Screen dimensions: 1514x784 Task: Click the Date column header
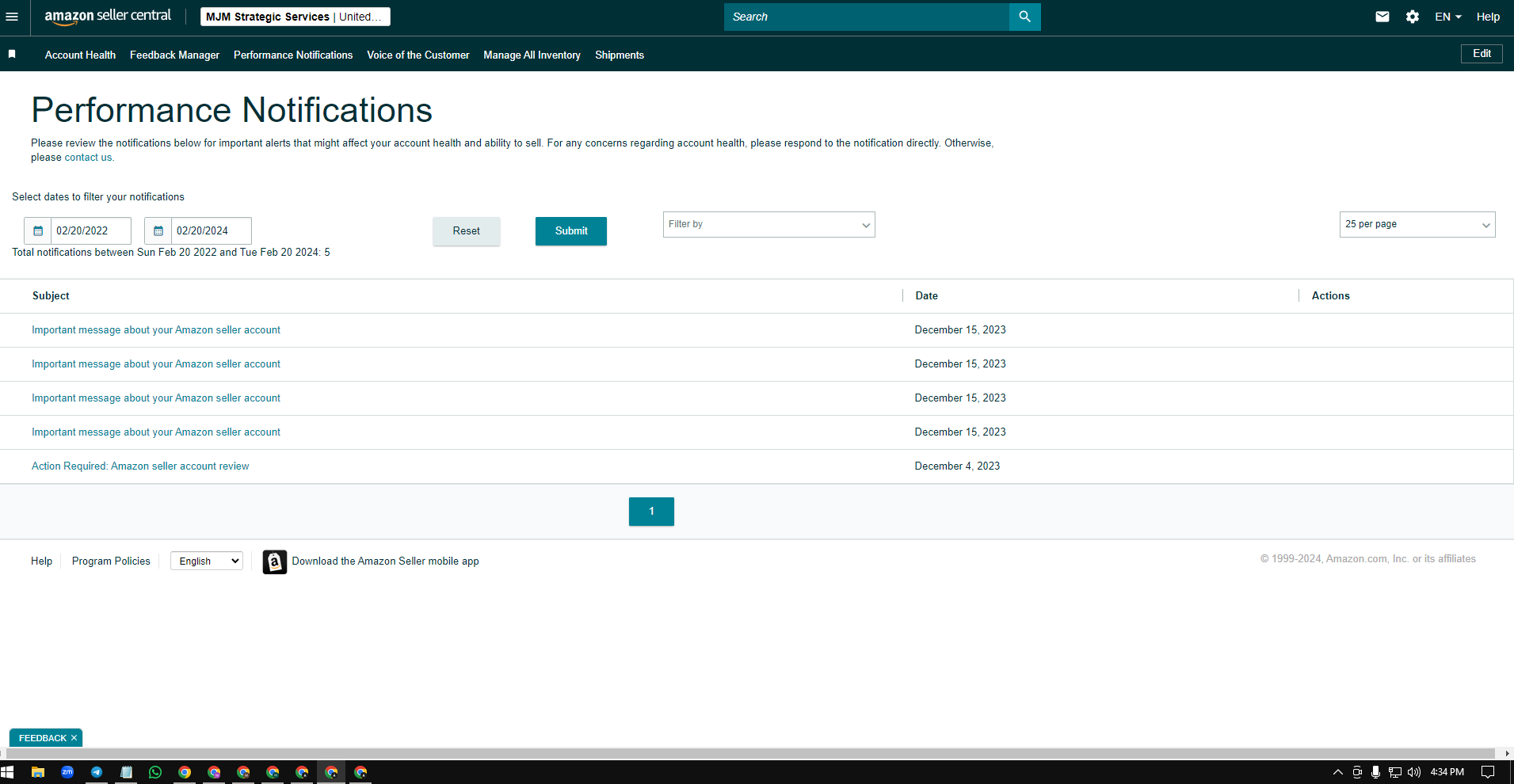click(926, 296)
